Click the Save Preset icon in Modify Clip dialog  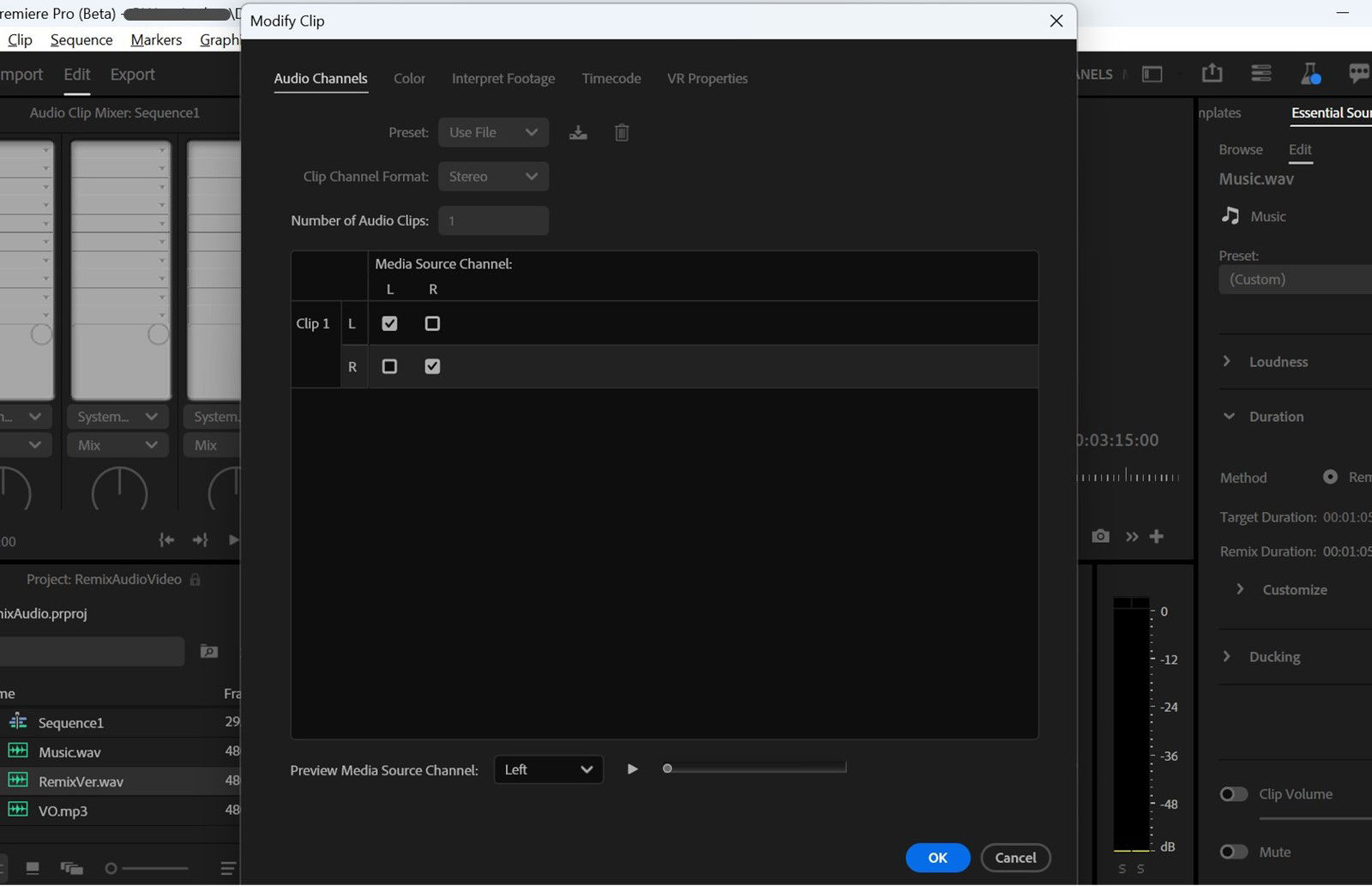pos(578,132)
